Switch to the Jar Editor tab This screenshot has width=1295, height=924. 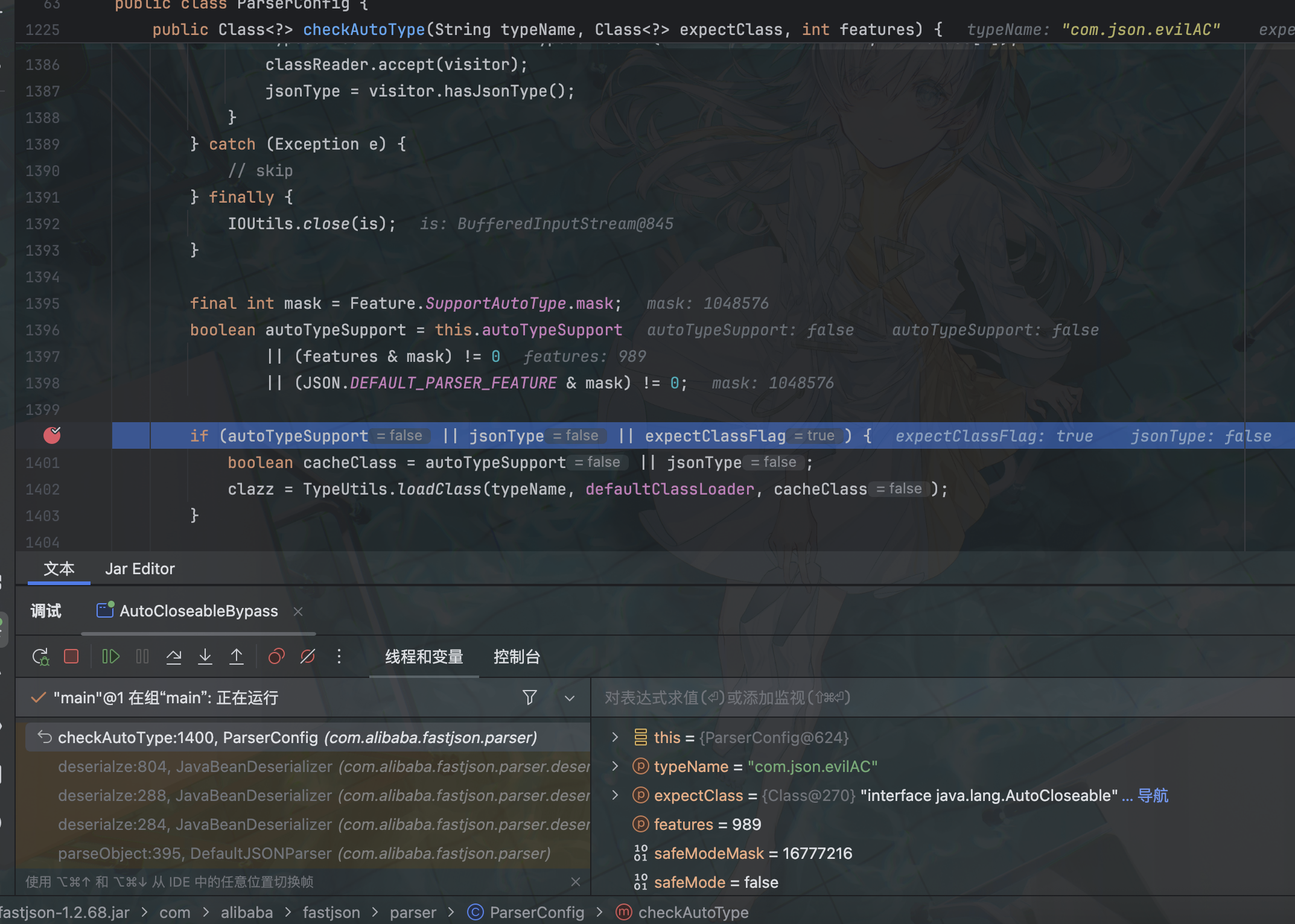tap(139, 569)
